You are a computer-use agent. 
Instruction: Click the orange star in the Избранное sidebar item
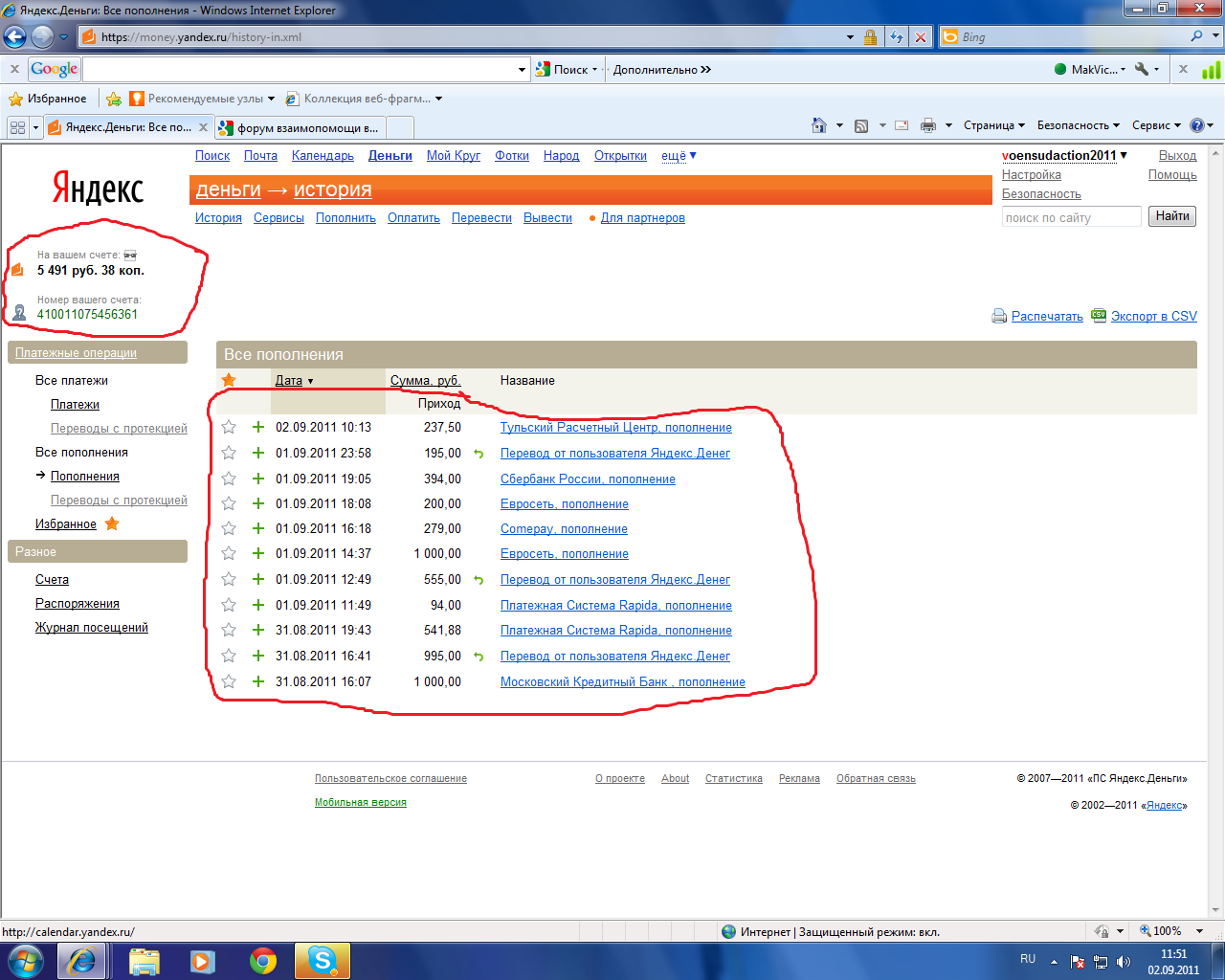click(x=112, y=523)
